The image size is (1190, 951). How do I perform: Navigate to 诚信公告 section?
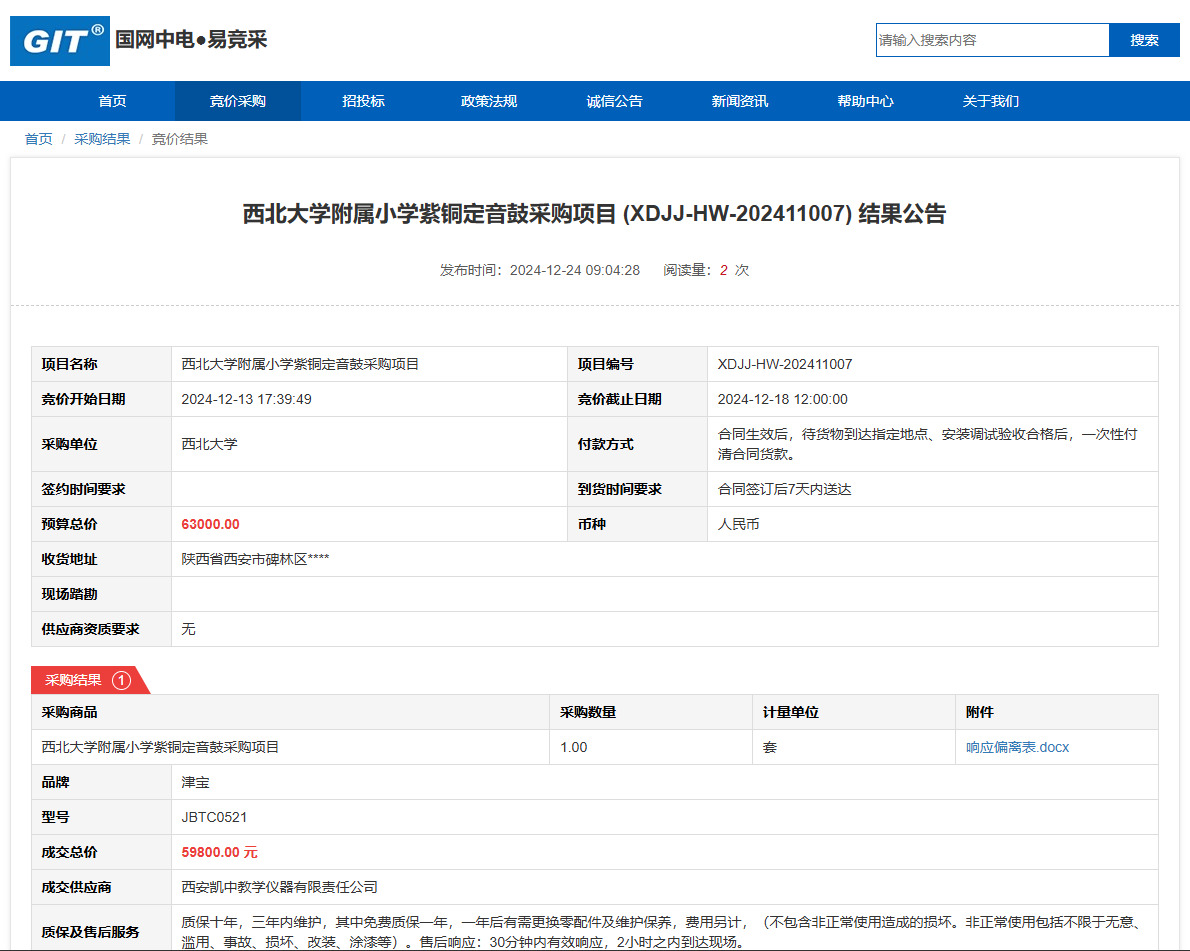614,101
